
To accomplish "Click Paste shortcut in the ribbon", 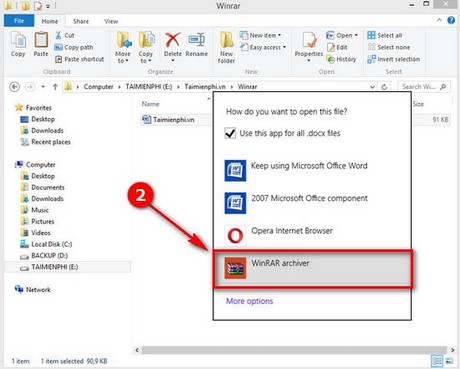I will (80, 59).
